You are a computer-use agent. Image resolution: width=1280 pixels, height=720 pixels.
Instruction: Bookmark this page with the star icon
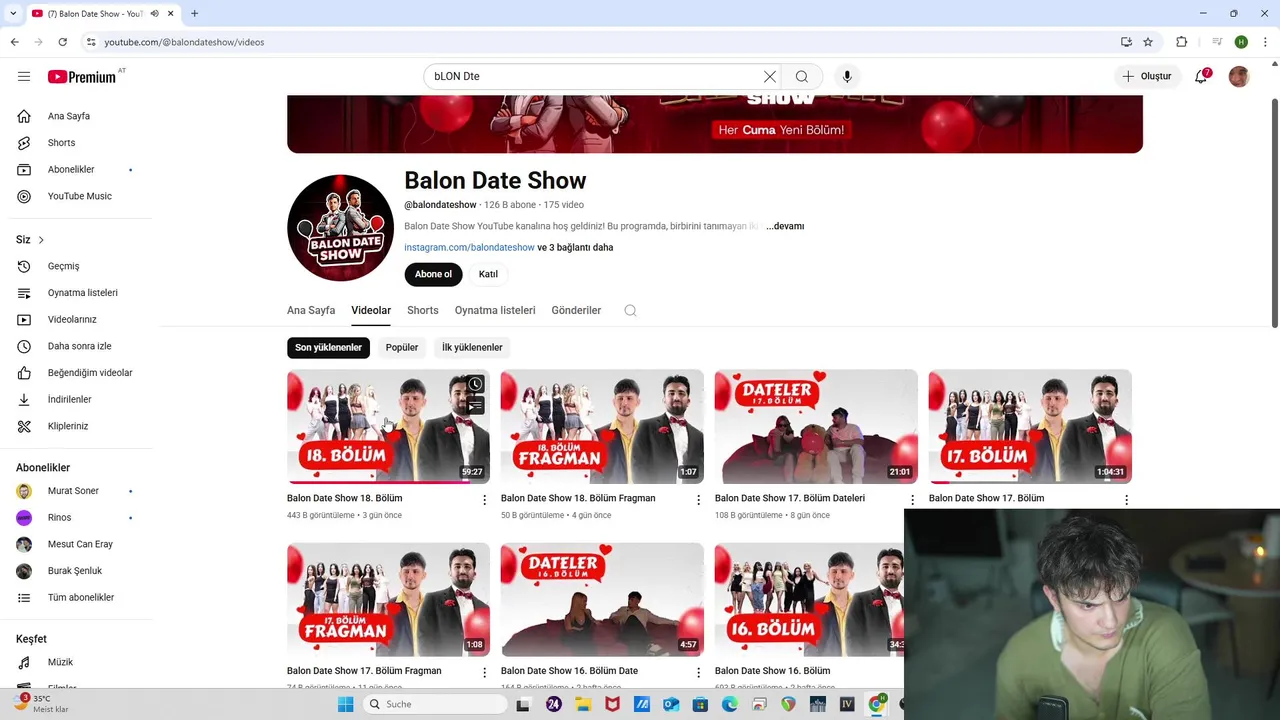pyautogui.click(x=1148, y=42)
